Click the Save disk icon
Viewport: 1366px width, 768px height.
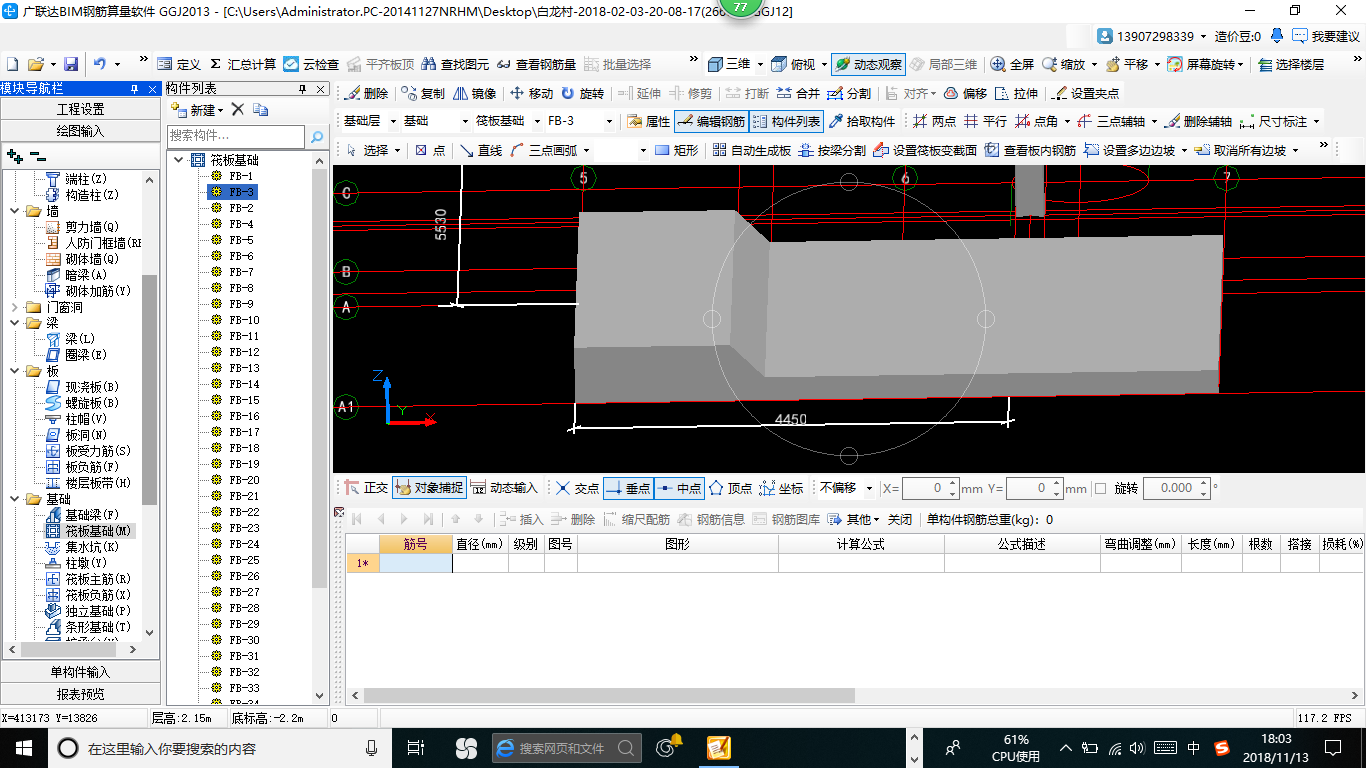(x=71, y=64)
